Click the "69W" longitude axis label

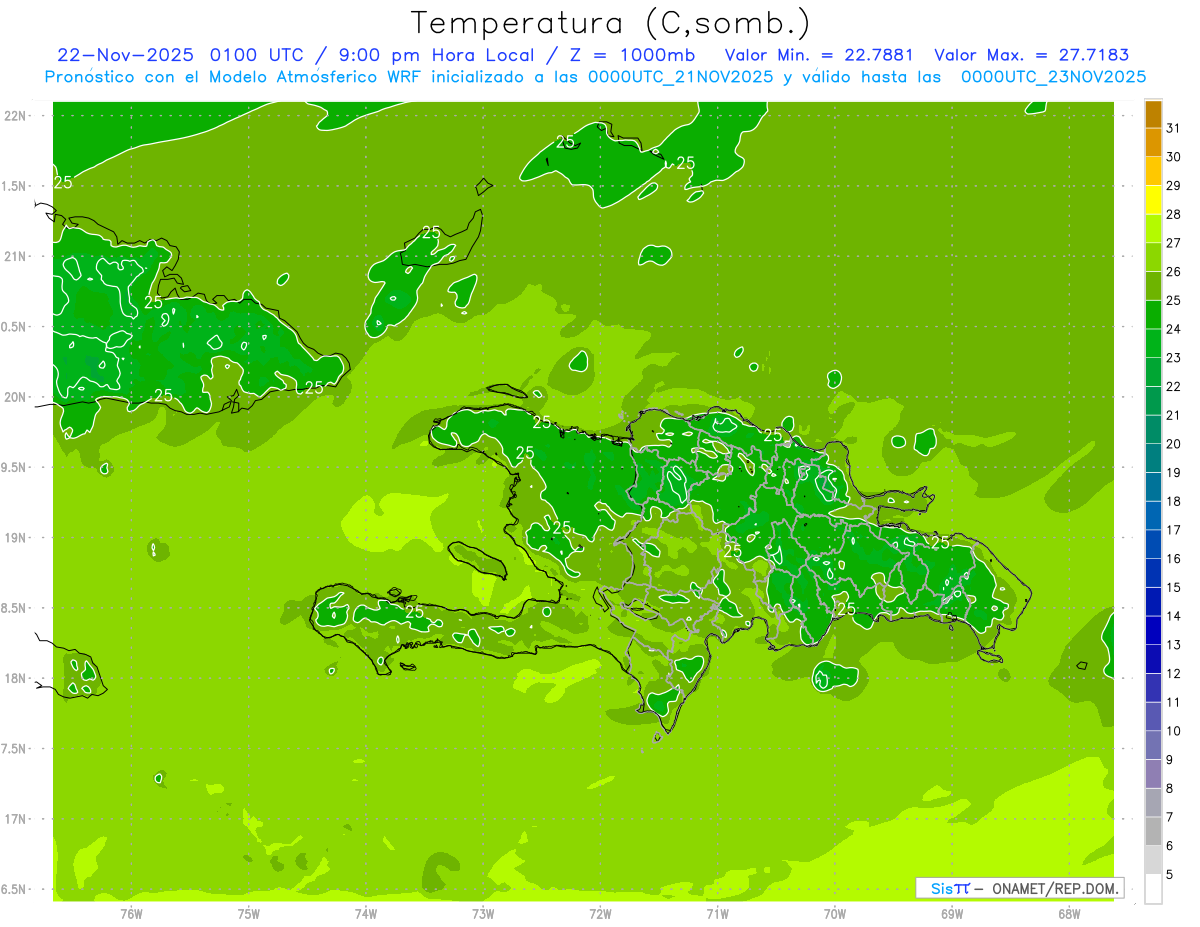click(952, 913)
